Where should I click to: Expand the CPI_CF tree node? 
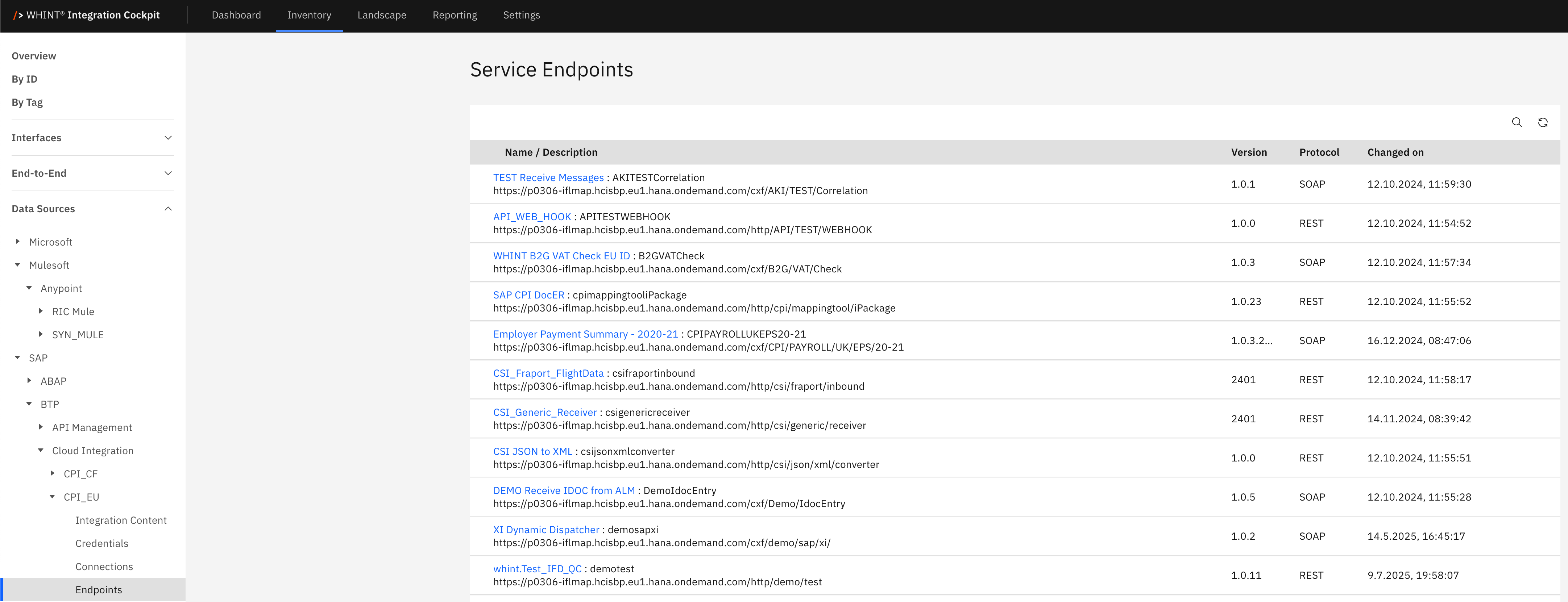52,473
